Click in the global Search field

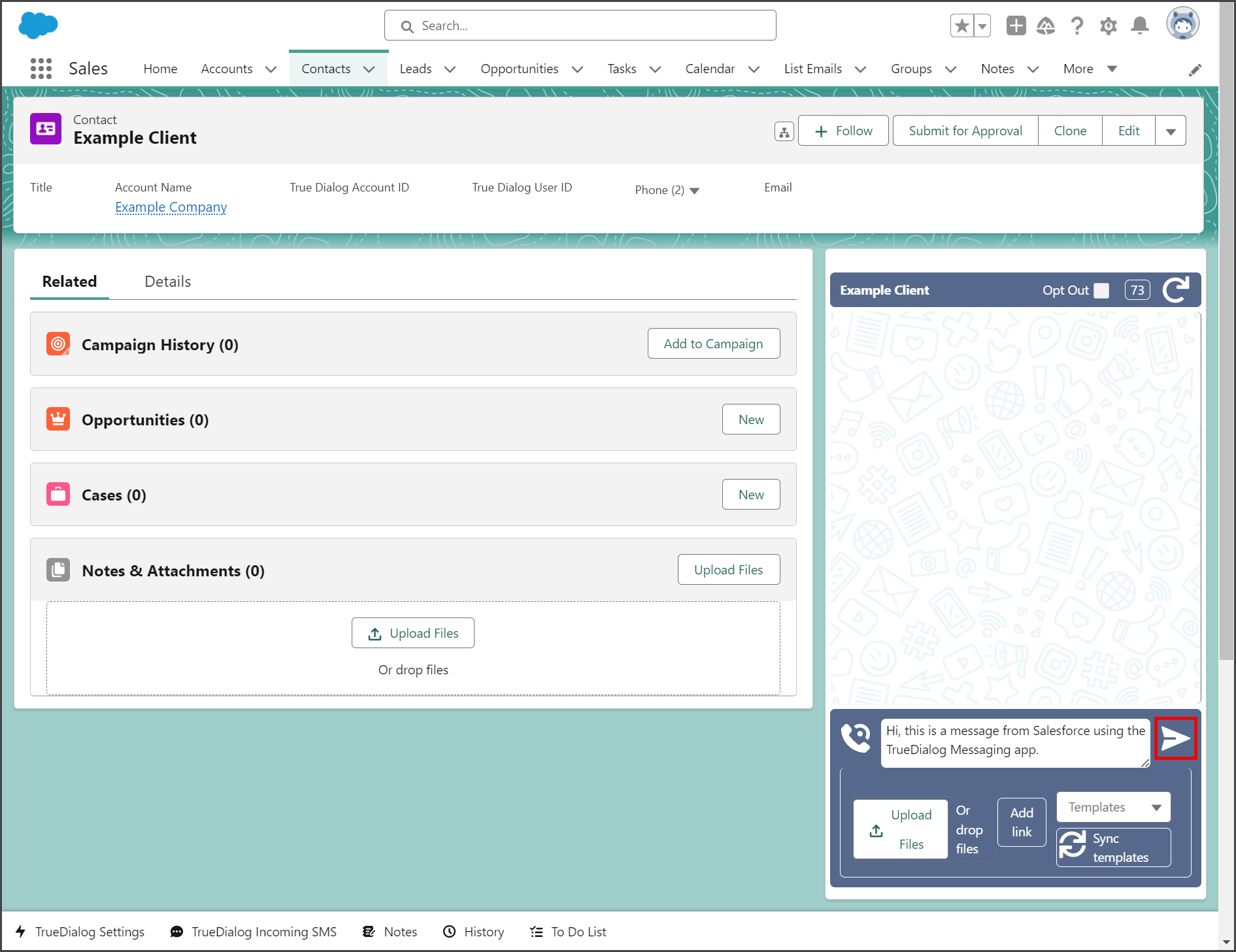(580, 25)
